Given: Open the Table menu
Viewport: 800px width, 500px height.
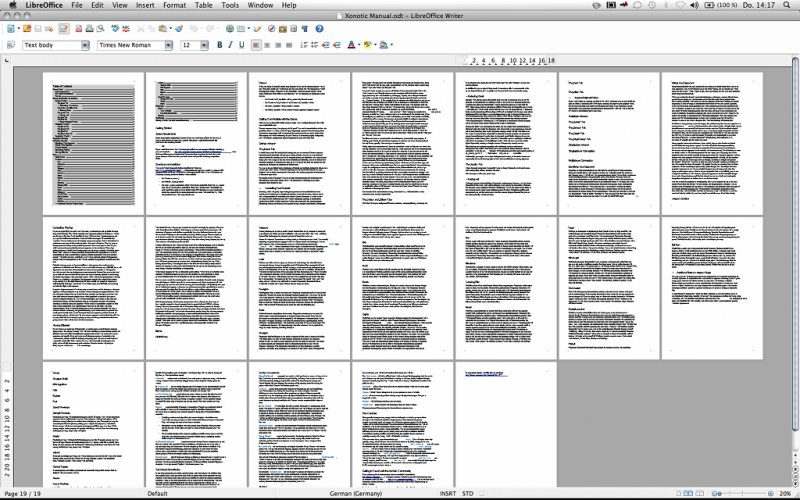Looking at the screenshot, I should (x=203, y=5).
